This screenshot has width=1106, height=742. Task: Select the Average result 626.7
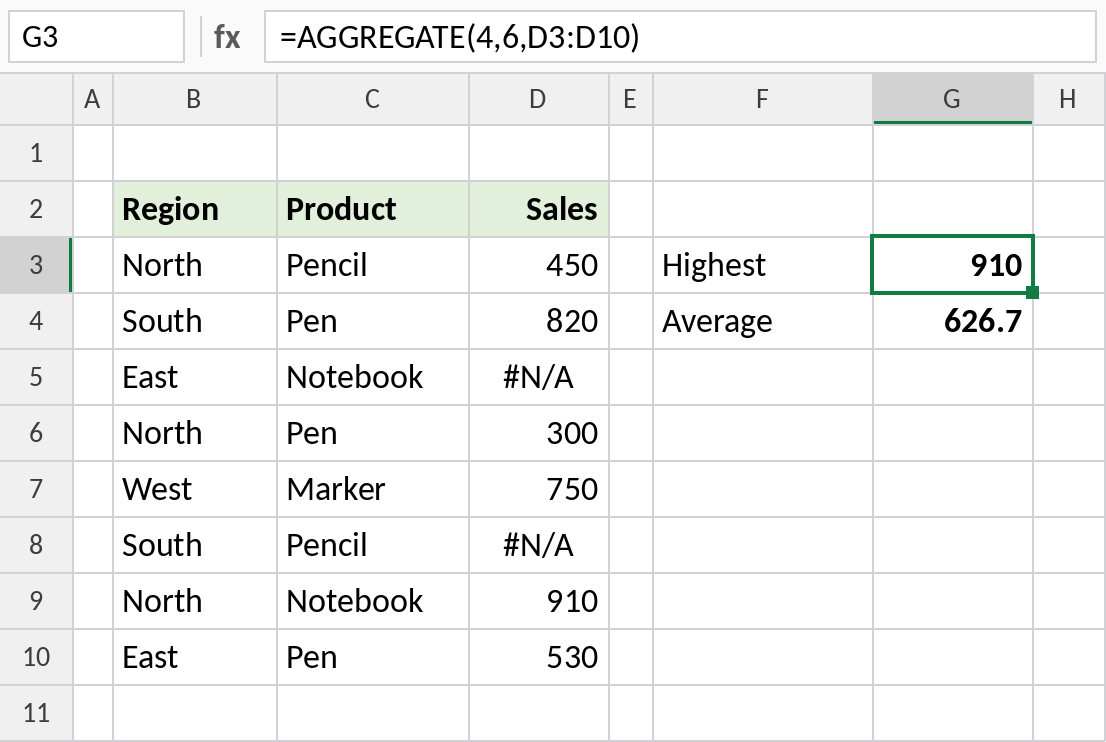click(953, 321)
